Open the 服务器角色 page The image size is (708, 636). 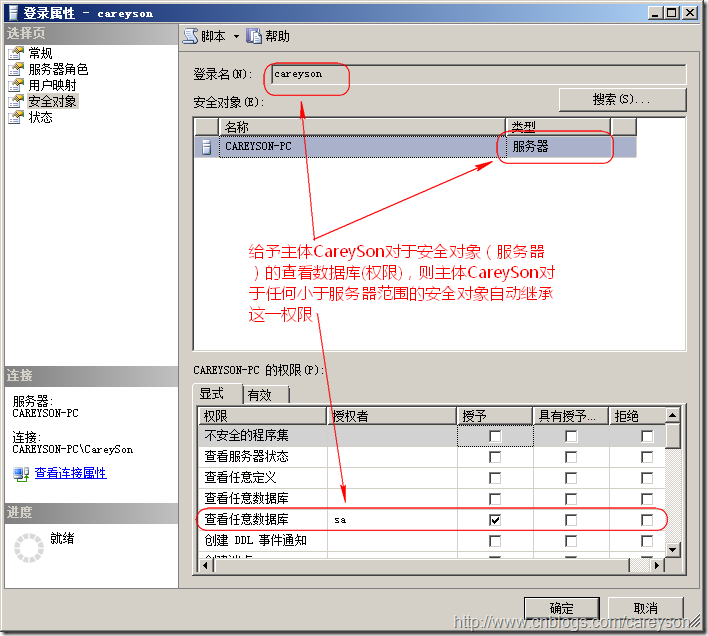58,69
